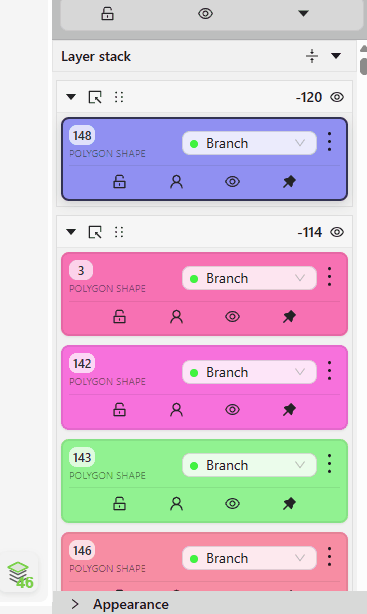Click the top toolbar lock icon
The height and width of the screenshot is (614, 367).
click(107, 14)
